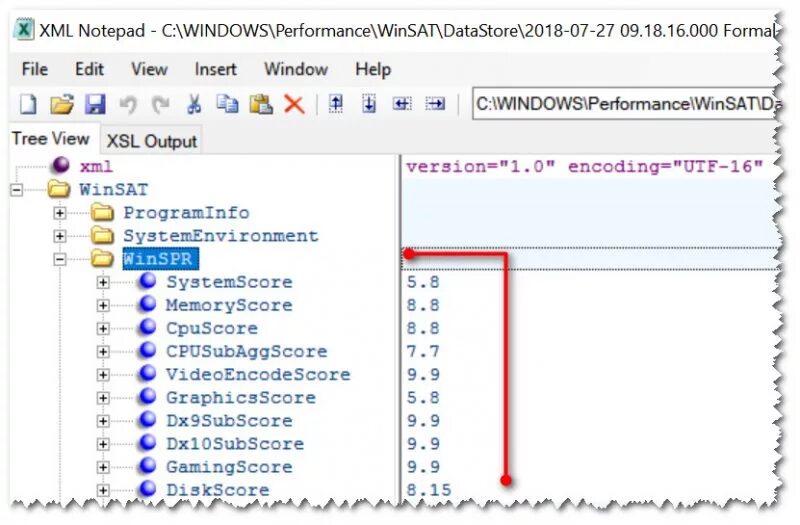Open the Help menu
This screenshot has height=525, width=800.
[x=373, y=69]
